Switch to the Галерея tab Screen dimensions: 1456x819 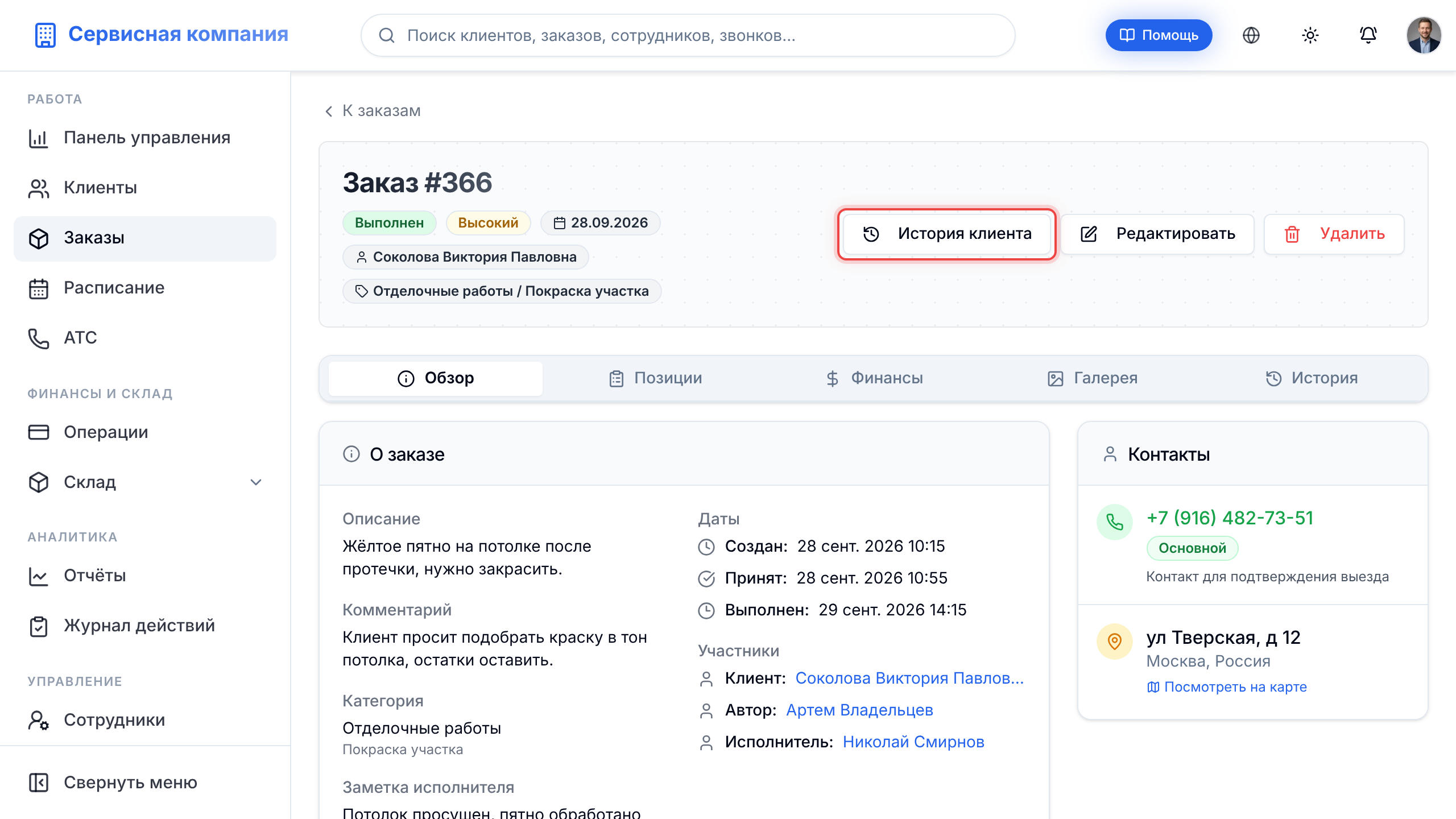click(x=1093, y=378)
